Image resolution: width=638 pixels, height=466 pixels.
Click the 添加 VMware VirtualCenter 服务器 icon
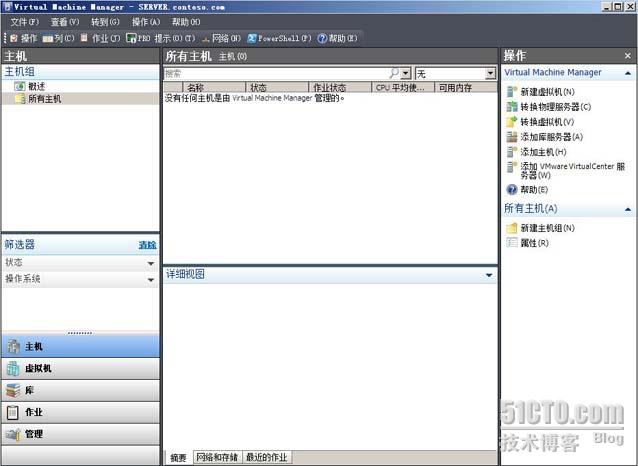tap(511, 167)
